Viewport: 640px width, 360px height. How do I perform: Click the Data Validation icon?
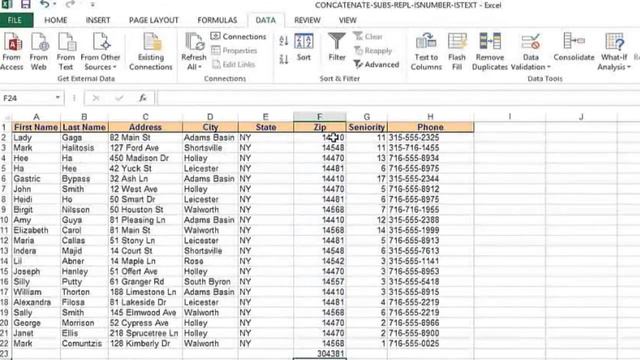pyautogui.click(x=531, y=42)
